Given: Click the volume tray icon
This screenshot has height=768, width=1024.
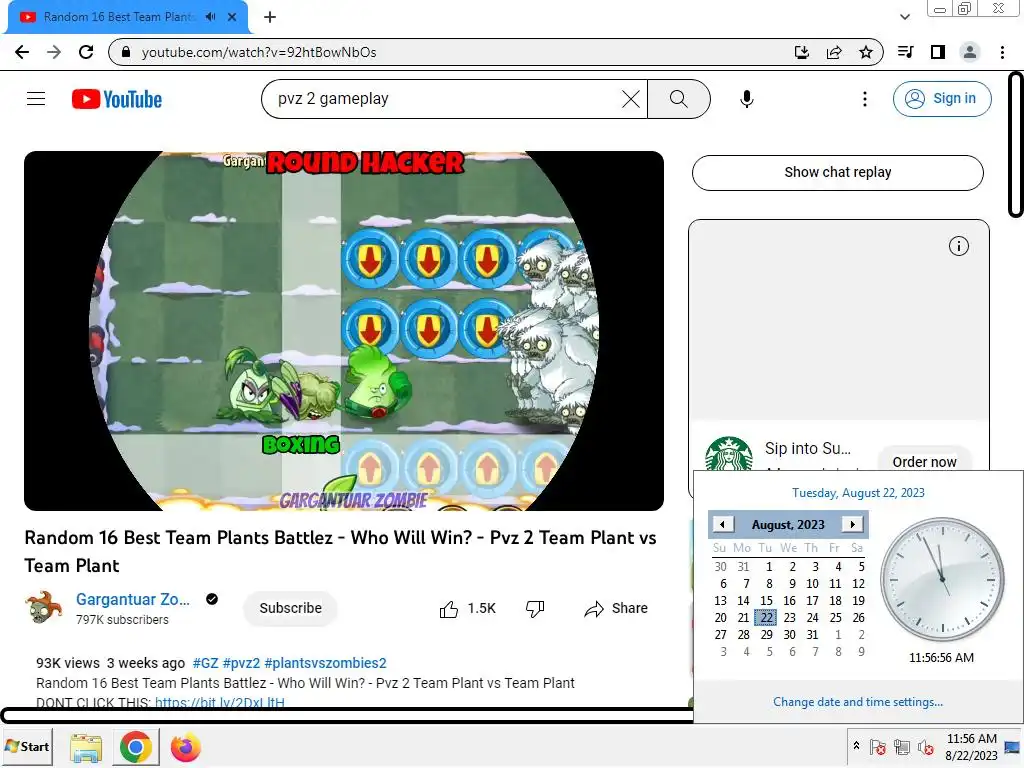Looking at the screenshot, I should point(925,747).
